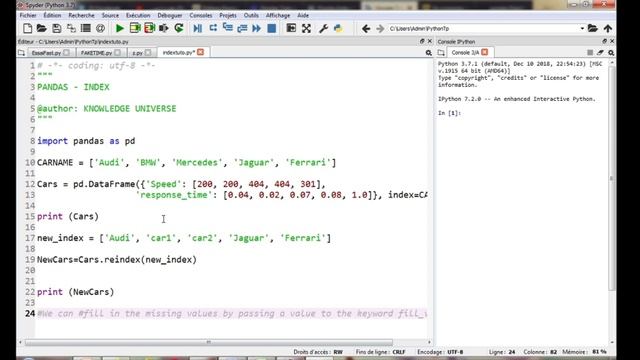Select the Console 1/A tab
The image size is (640, 360).
click(x=465, y=53)
